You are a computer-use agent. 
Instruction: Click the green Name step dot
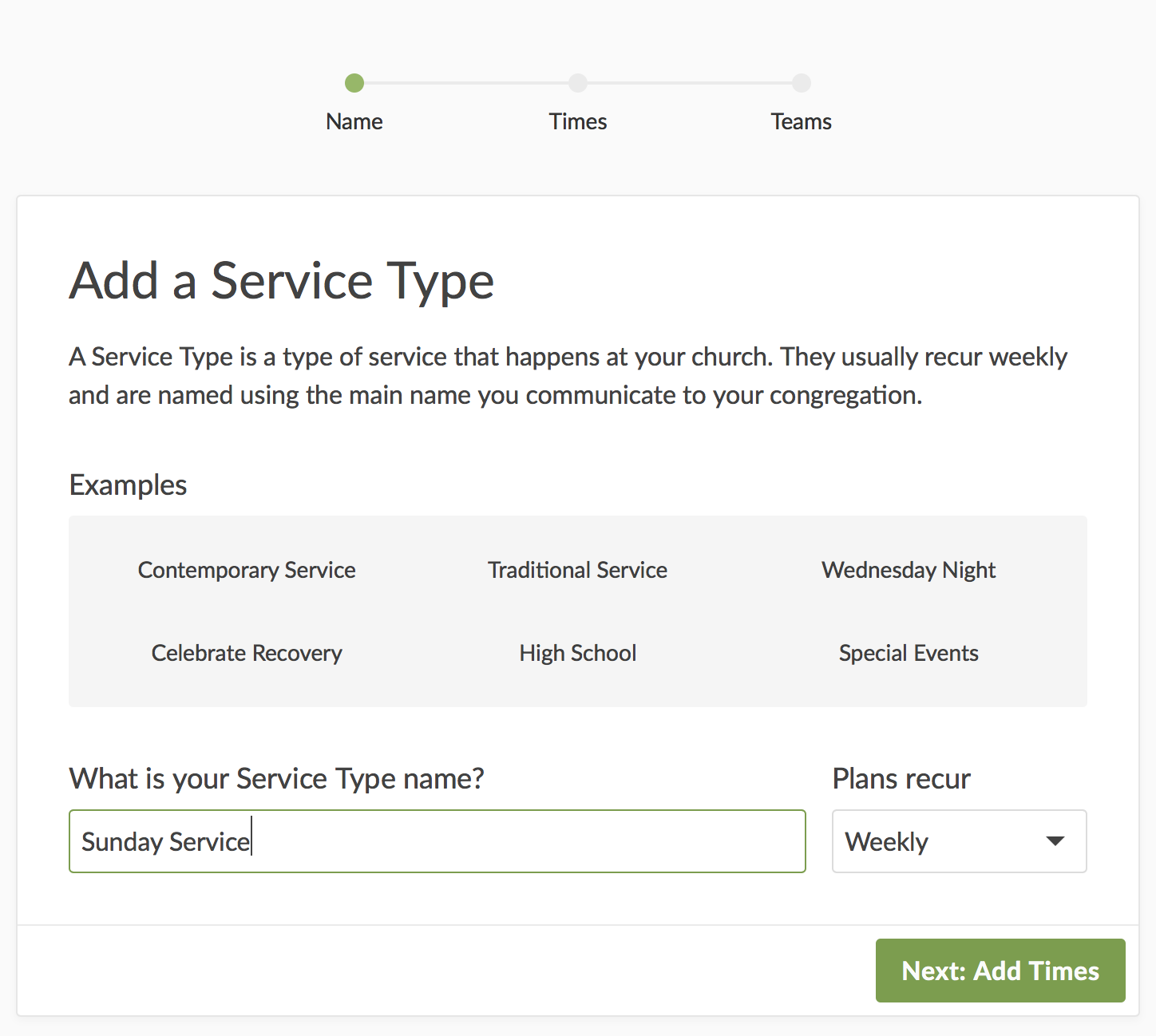(354, 83)
